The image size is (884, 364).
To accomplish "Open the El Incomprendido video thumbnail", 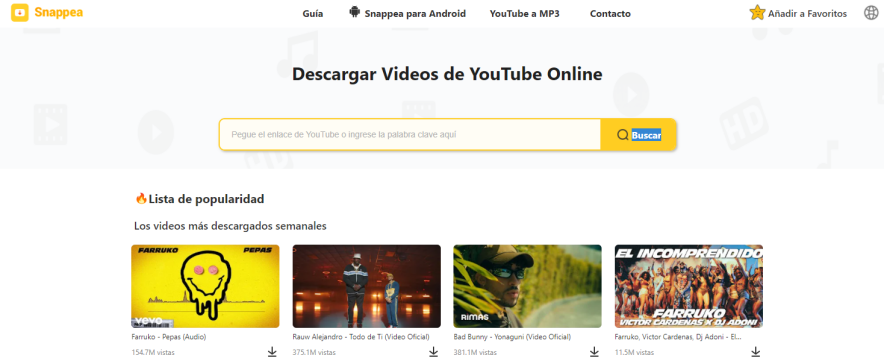I will pos(688,286).
